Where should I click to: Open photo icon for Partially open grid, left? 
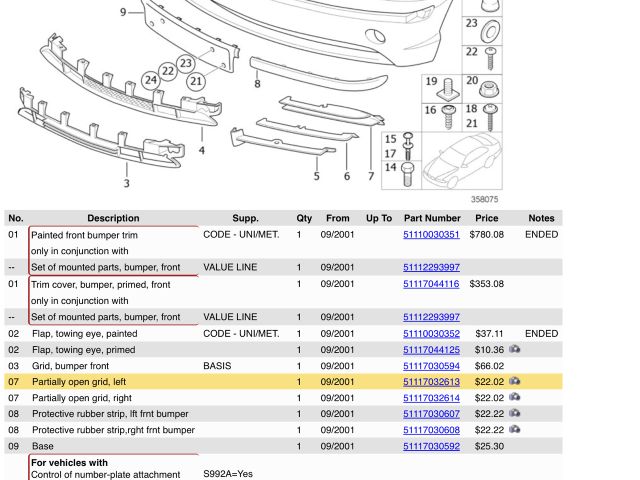pyautogui.click(x=514, y=382)
